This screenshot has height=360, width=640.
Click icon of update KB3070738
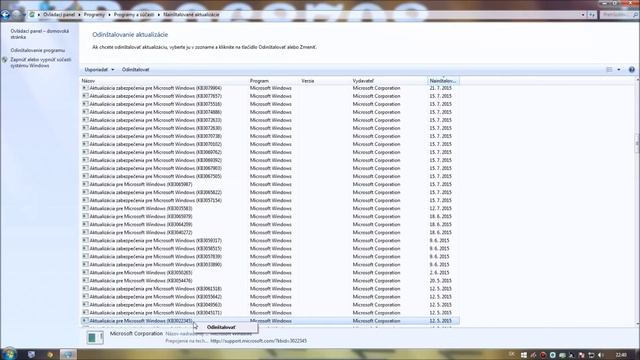coord(85,136)
